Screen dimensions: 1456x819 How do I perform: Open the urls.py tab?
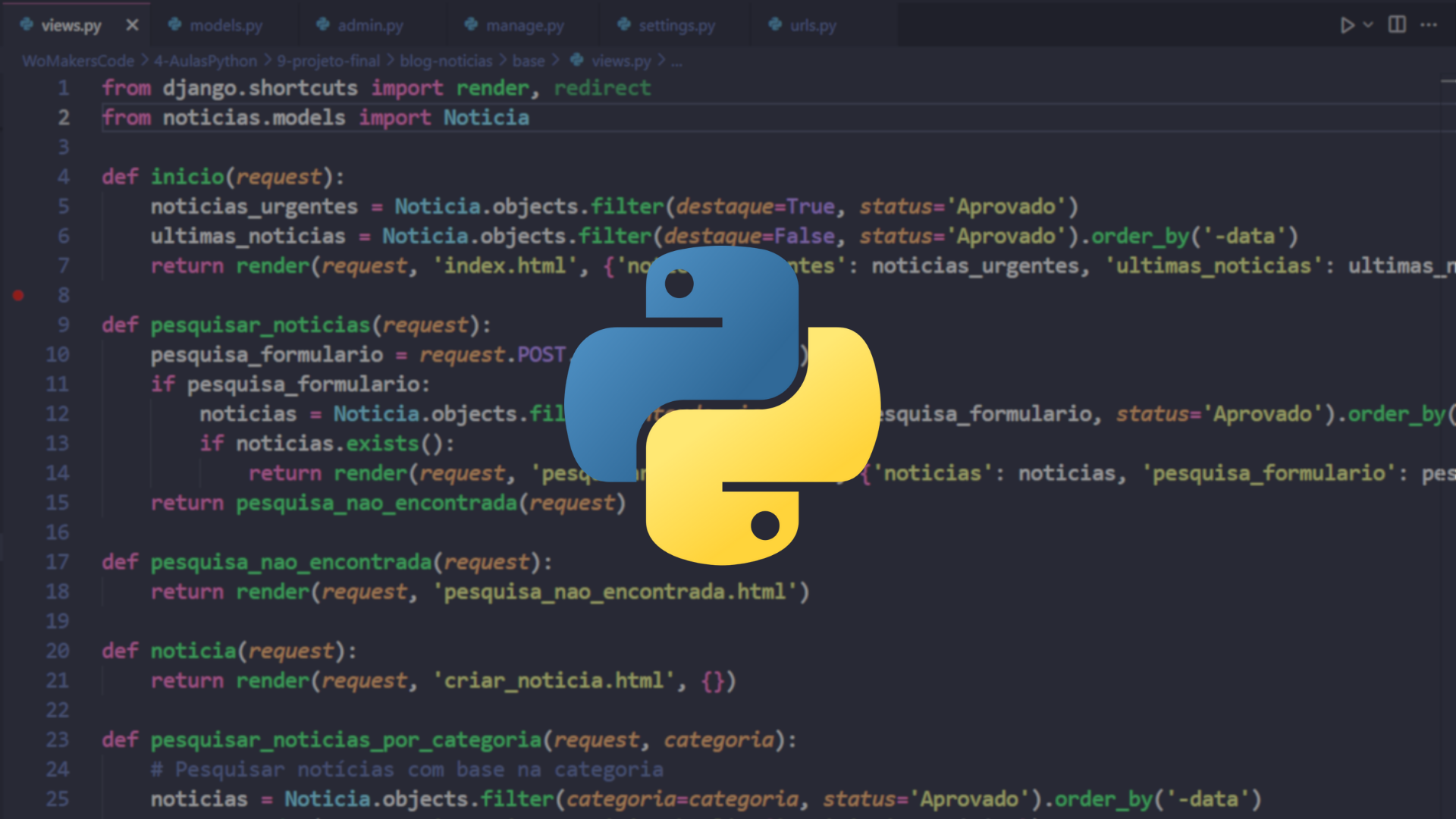[x=813, y=25]
